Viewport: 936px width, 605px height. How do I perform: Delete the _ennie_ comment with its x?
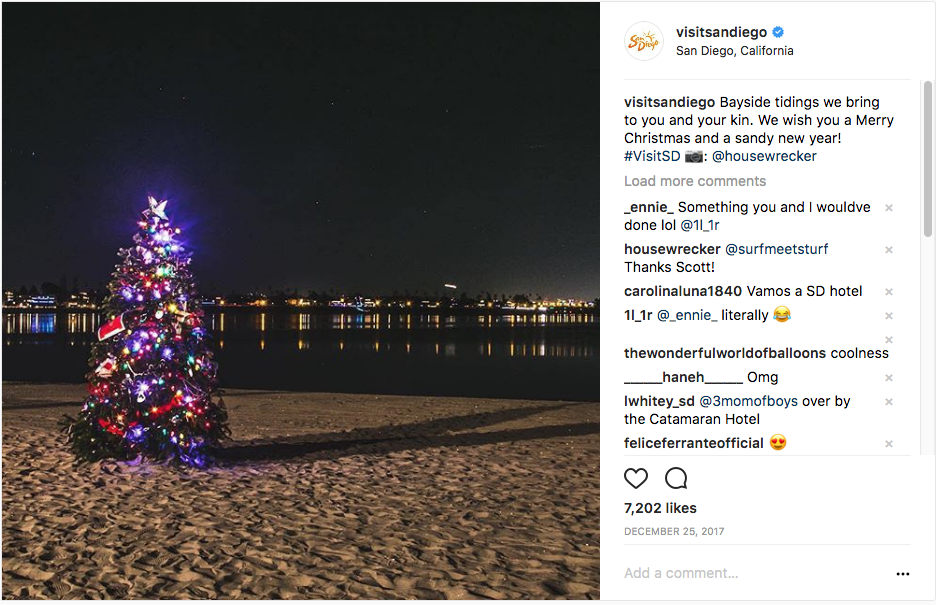[x=889, y=208]
